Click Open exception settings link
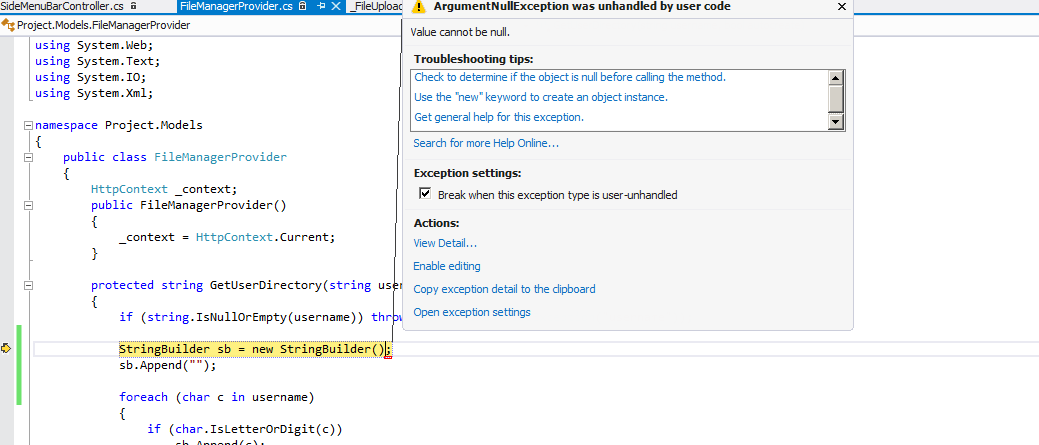This screenshot has width=1039, height=445. tap(472, 312)
